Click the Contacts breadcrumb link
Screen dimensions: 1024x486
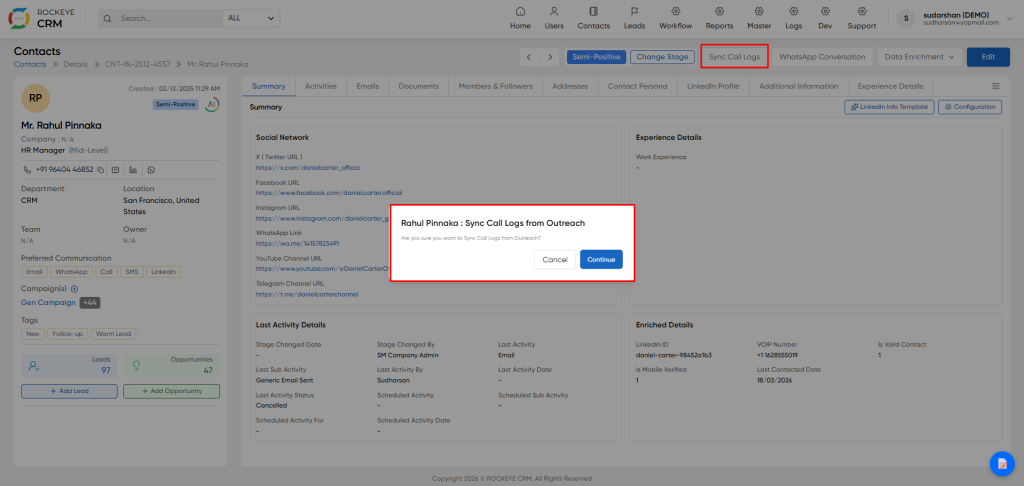[30, 64]
